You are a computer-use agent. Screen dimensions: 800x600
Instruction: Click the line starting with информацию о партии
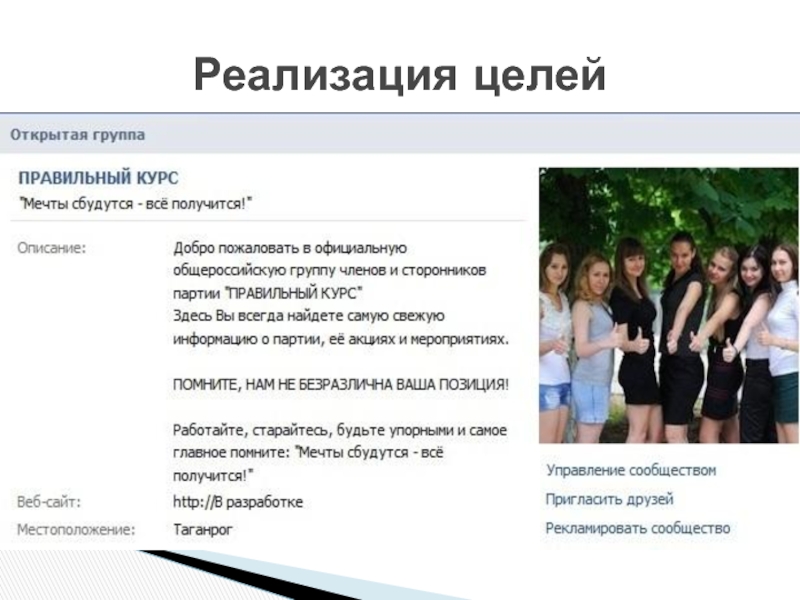click(x=341, y=339)
